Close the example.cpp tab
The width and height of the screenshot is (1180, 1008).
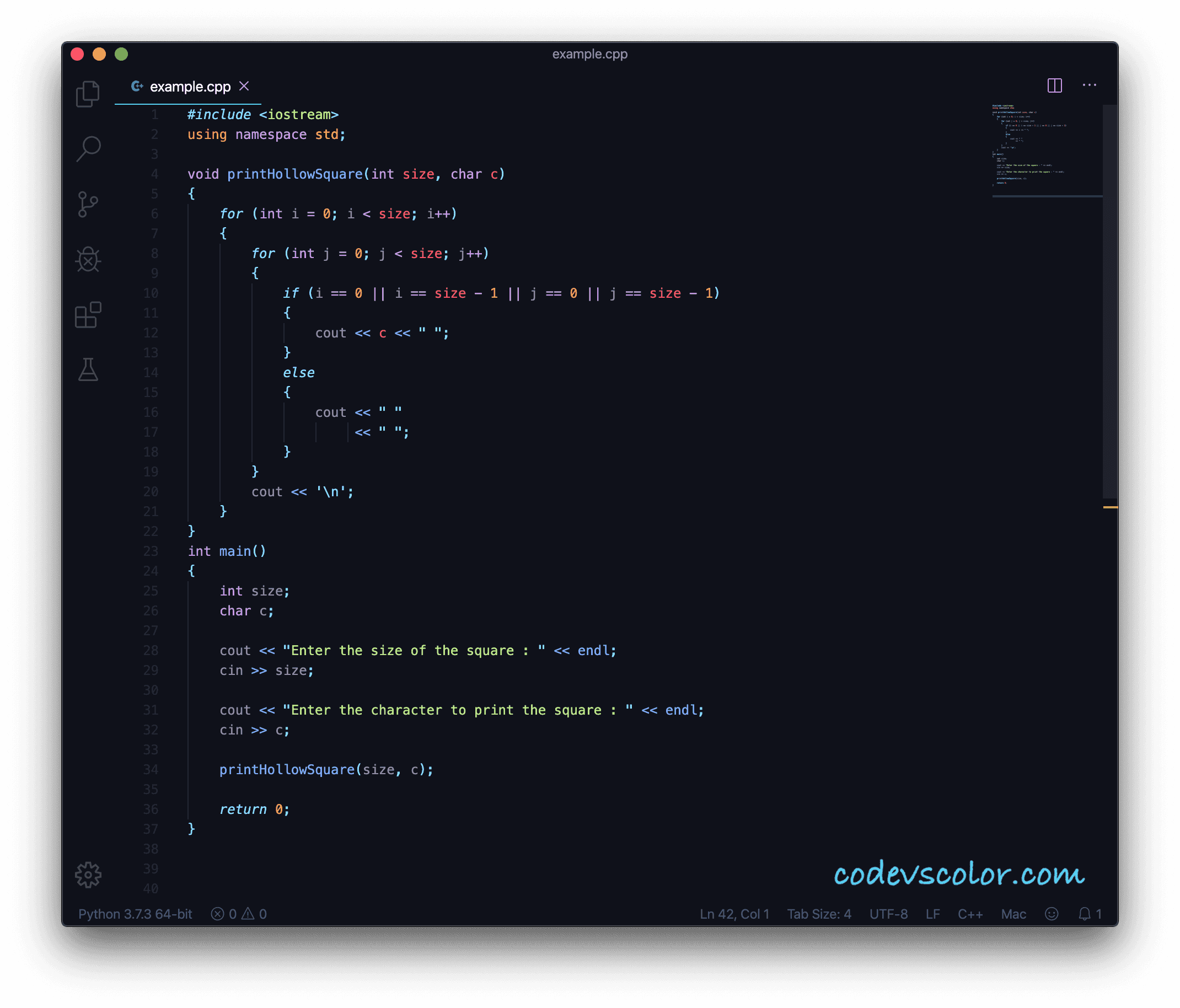point(244,86)
